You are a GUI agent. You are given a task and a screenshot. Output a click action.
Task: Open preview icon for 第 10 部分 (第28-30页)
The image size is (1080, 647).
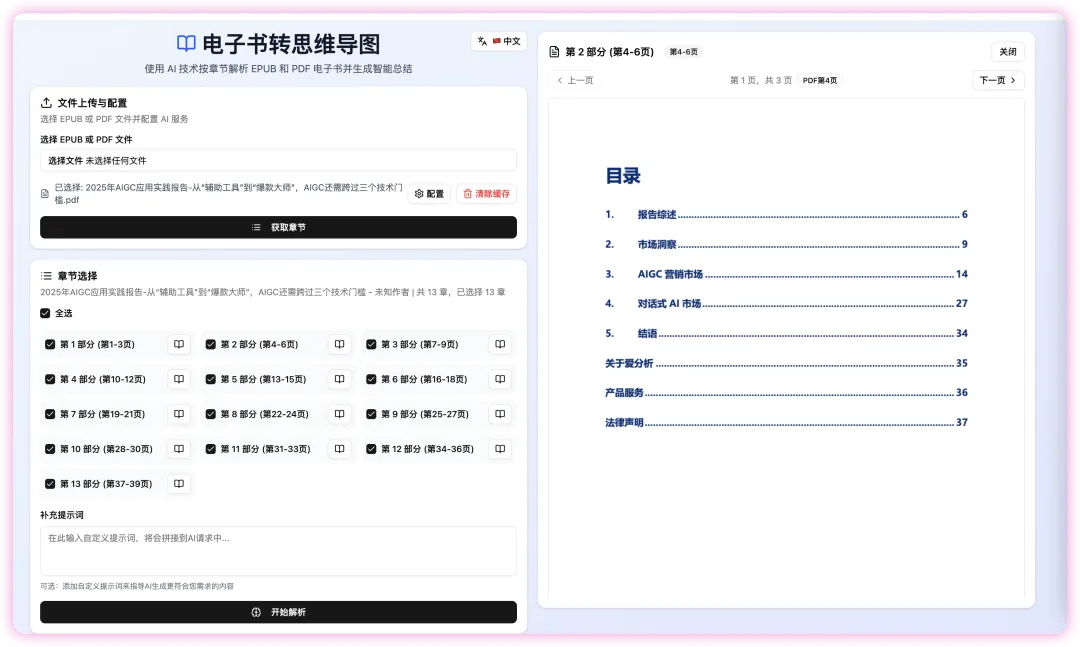[178, 449]
